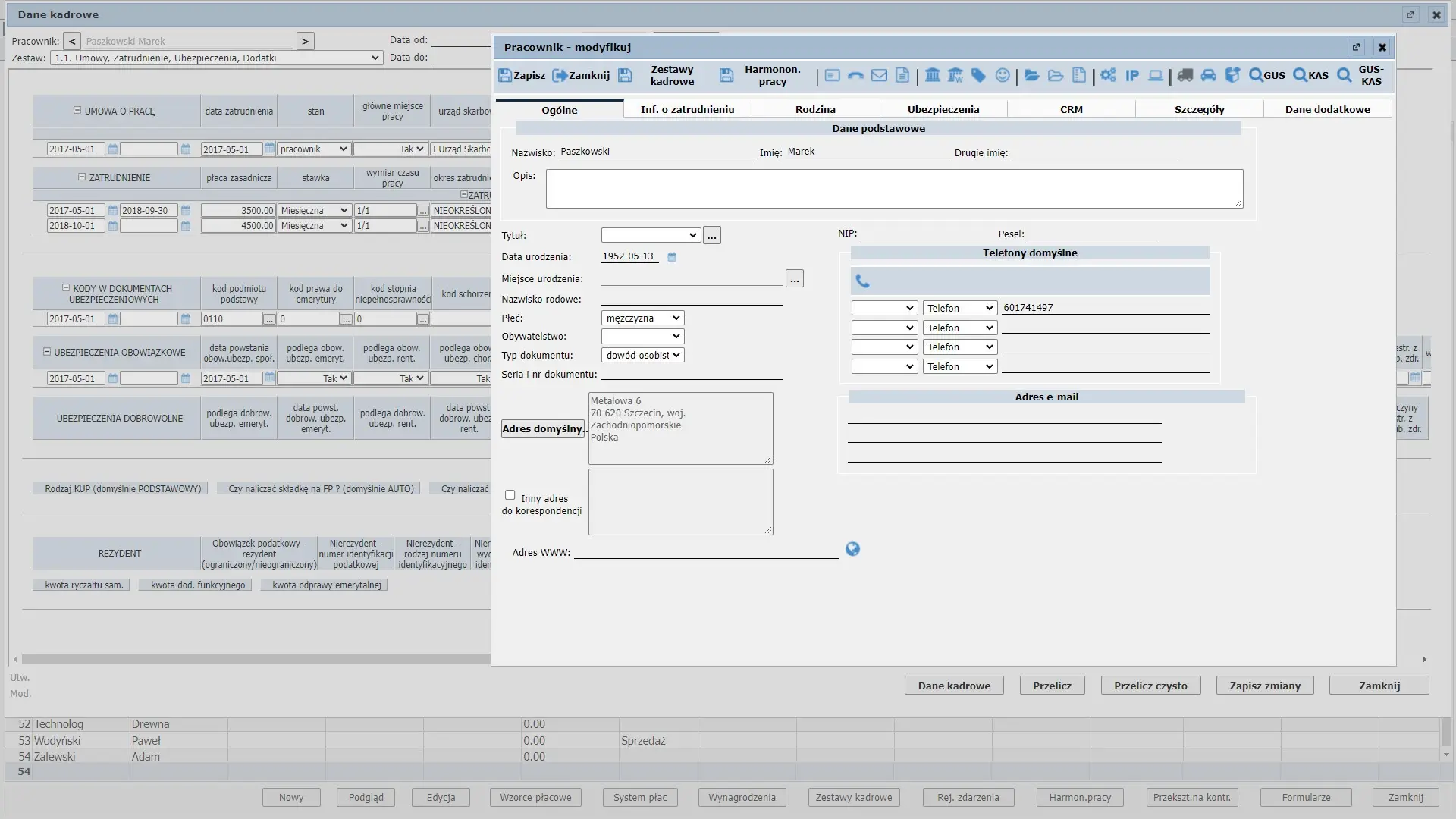Click the IP toolbar icon
The image size is (1456, 819).
pos(1132,75)
